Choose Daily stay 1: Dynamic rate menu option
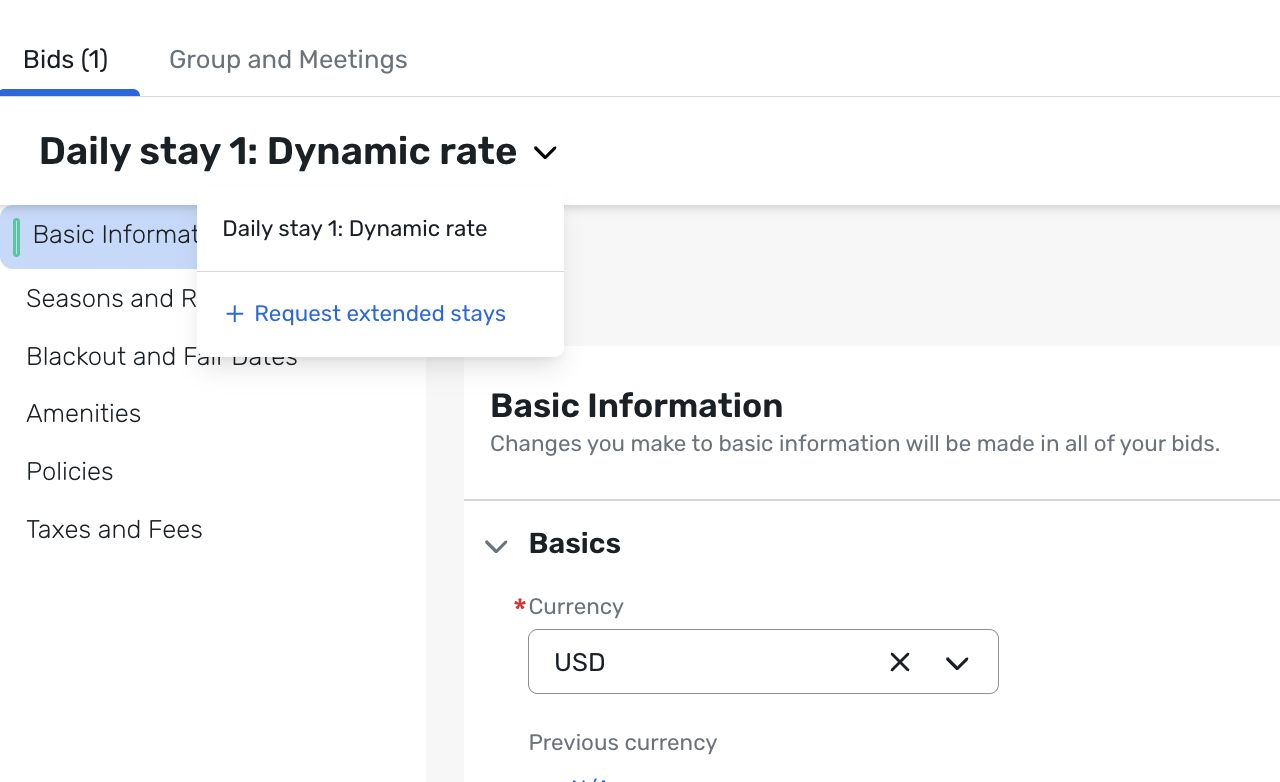 click(x=355, y=229)
